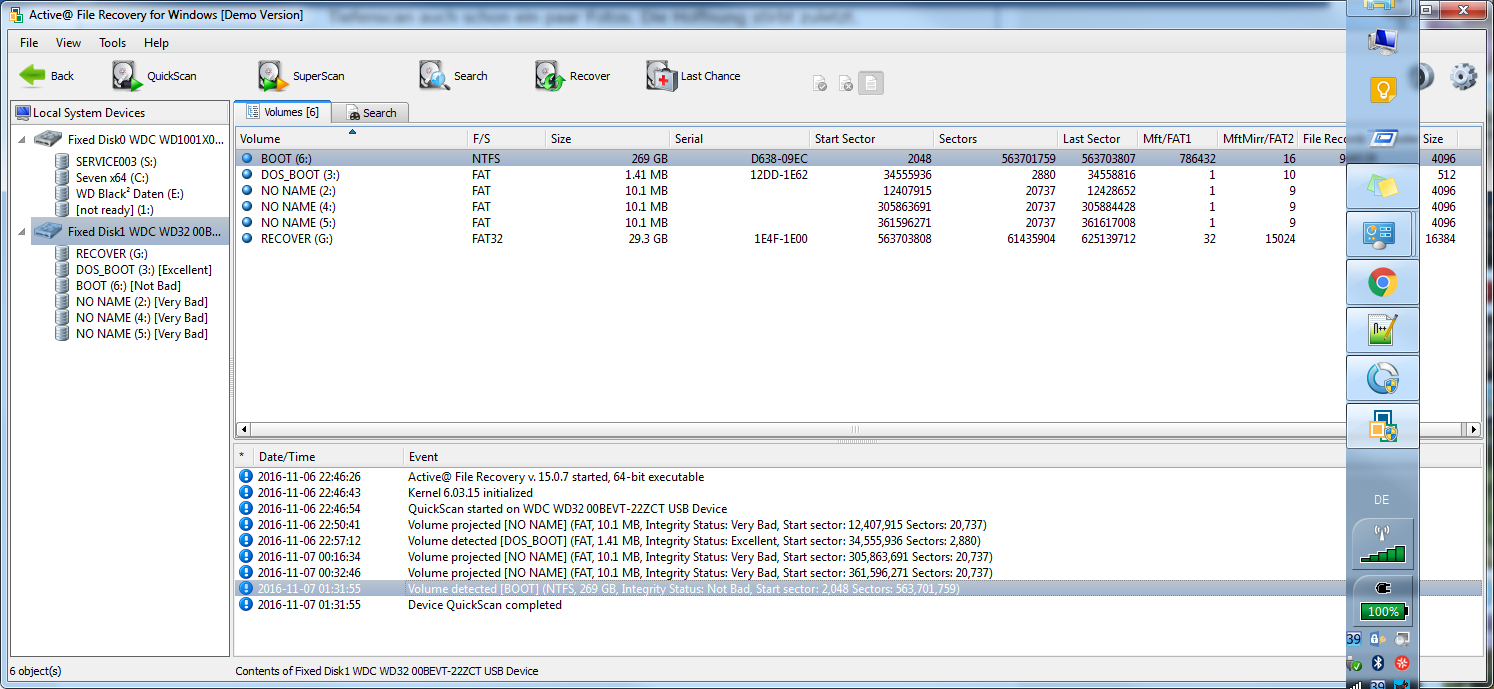
Task: Select the RECOVER (G:) row in volumes list
Action: pos(858,239)
